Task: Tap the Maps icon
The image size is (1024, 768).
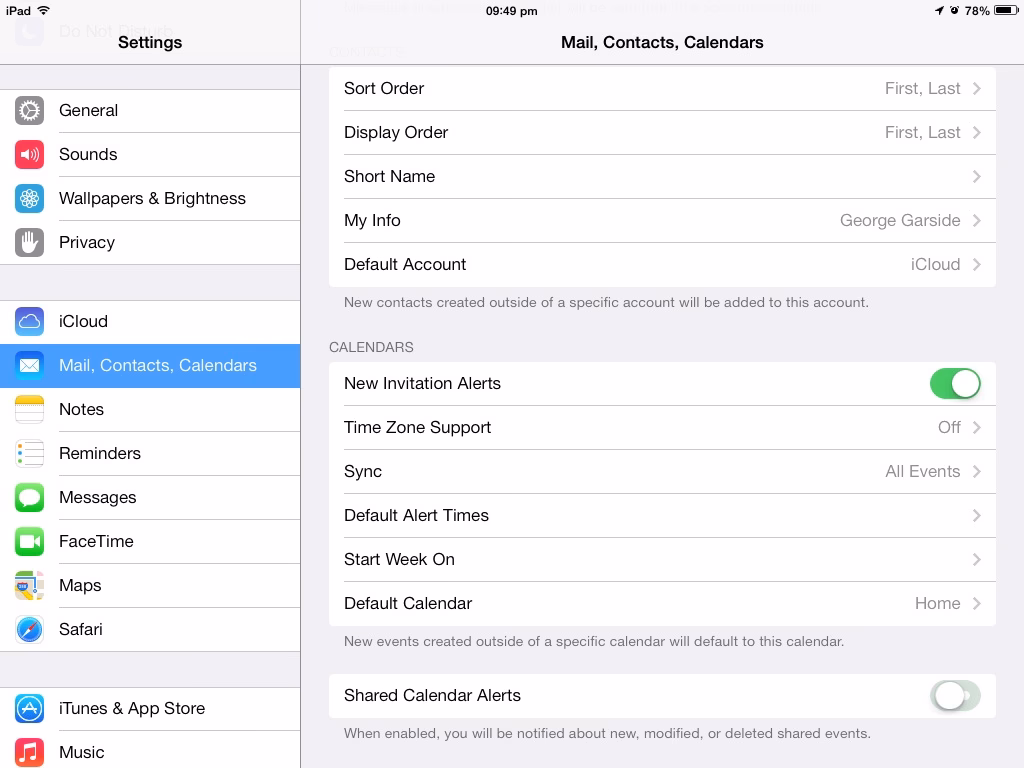Action: click(29, 585)
